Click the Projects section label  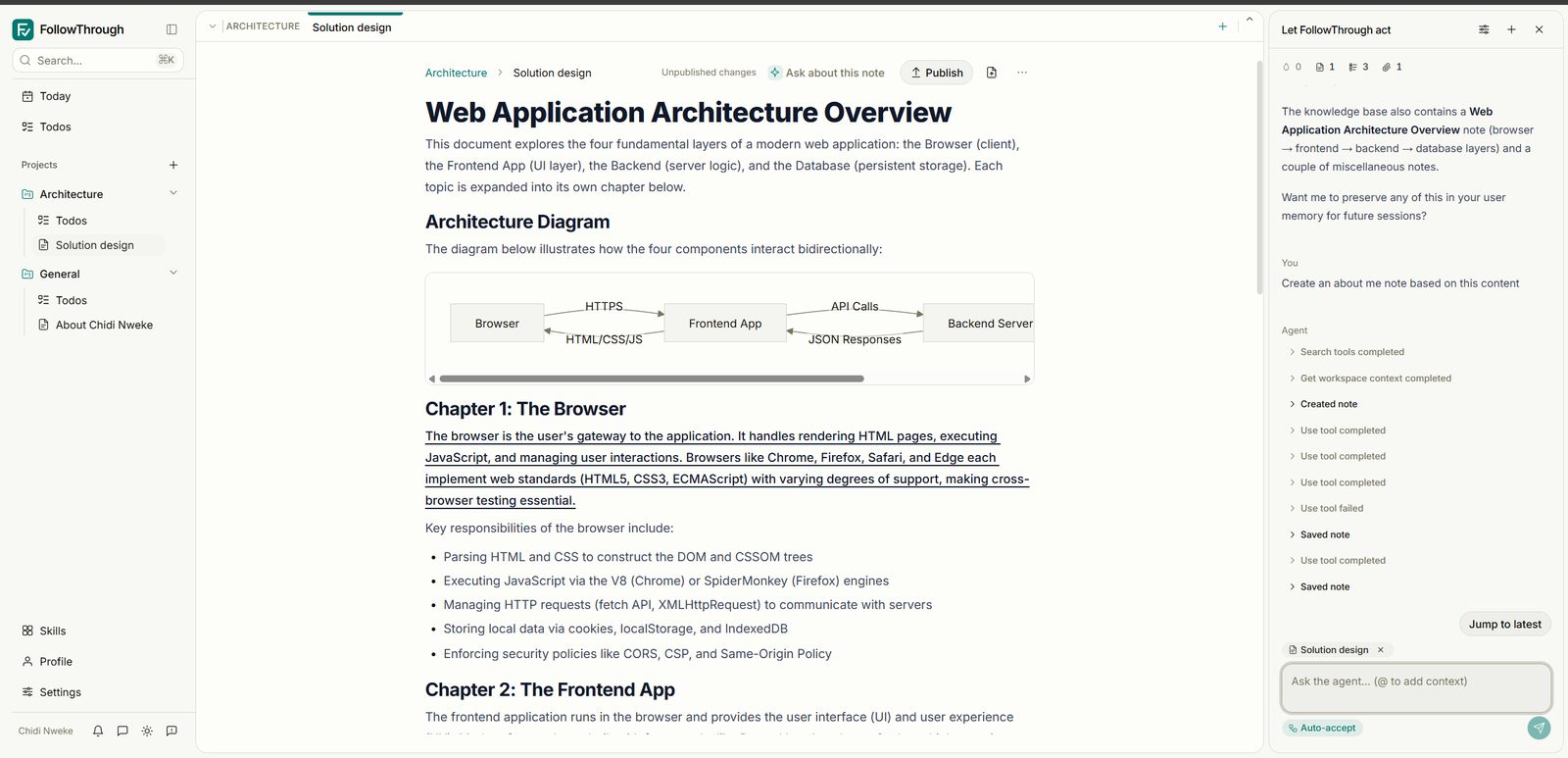click(x=39, y=165)
